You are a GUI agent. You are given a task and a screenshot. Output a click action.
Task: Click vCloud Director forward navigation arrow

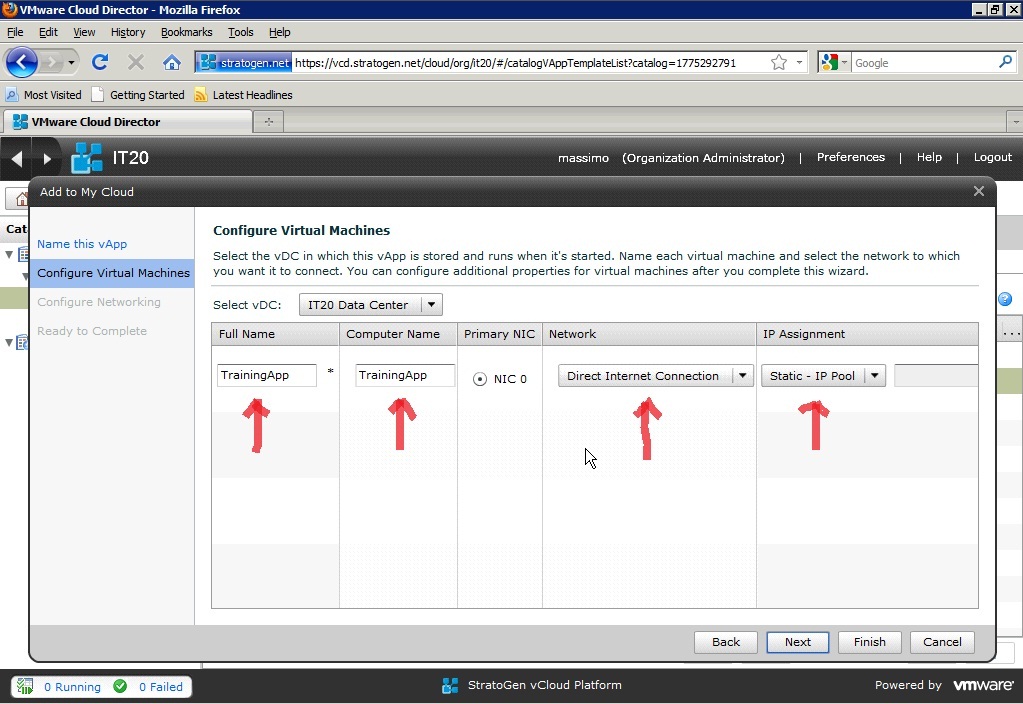pos(46,158)
